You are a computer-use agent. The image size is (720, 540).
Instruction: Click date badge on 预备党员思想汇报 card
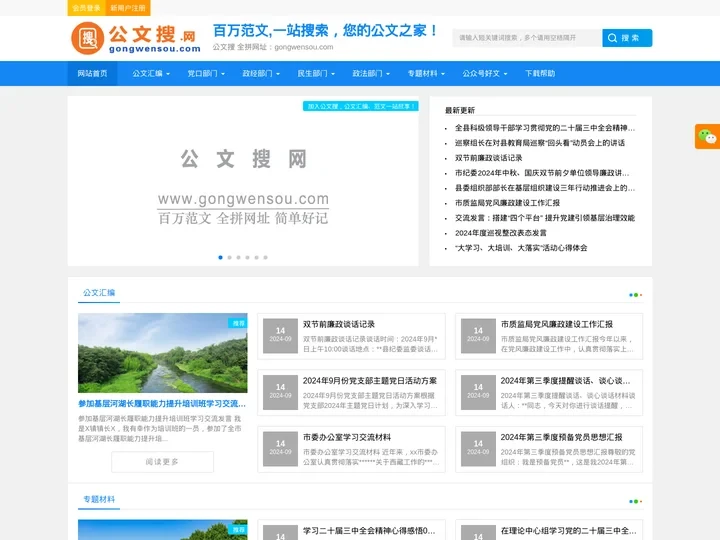[478, 449]
